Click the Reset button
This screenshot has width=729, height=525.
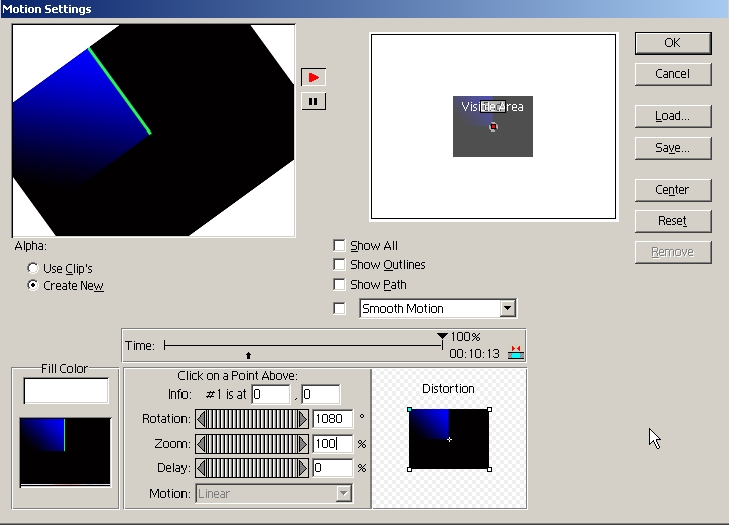click(x=673, y=221)
